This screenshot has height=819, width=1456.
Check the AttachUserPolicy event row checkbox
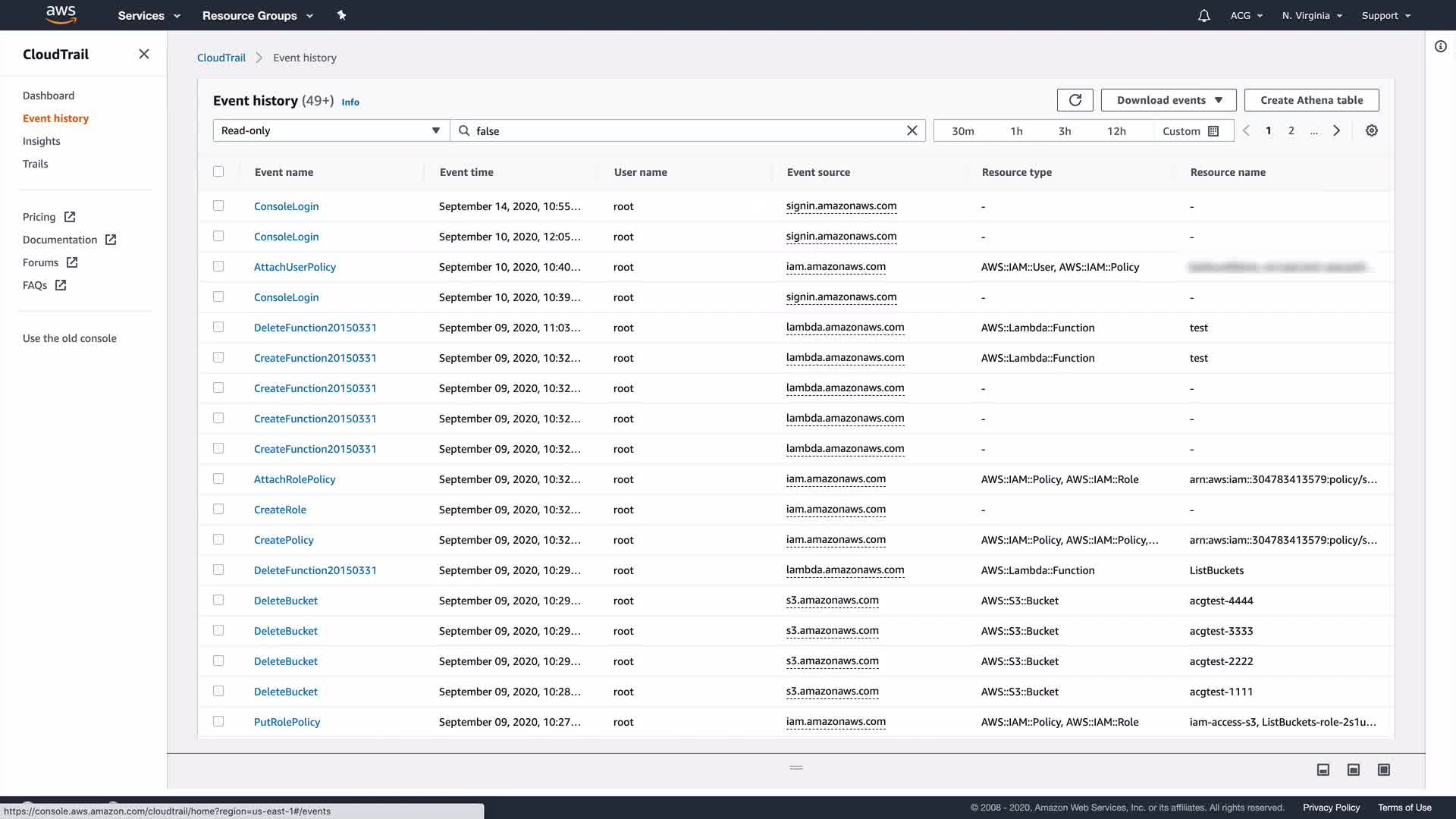pyautogui.click(x=218, y=266)
